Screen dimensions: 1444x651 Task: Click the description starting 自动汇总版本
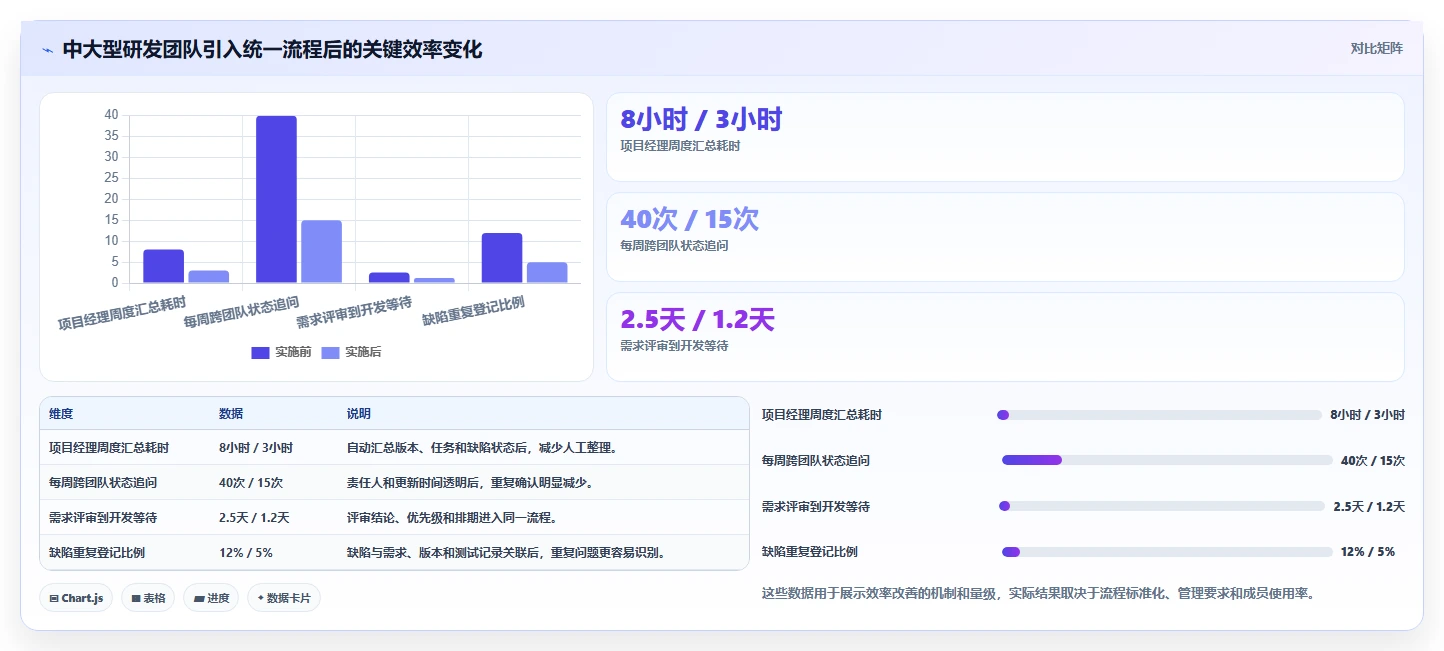482,448
